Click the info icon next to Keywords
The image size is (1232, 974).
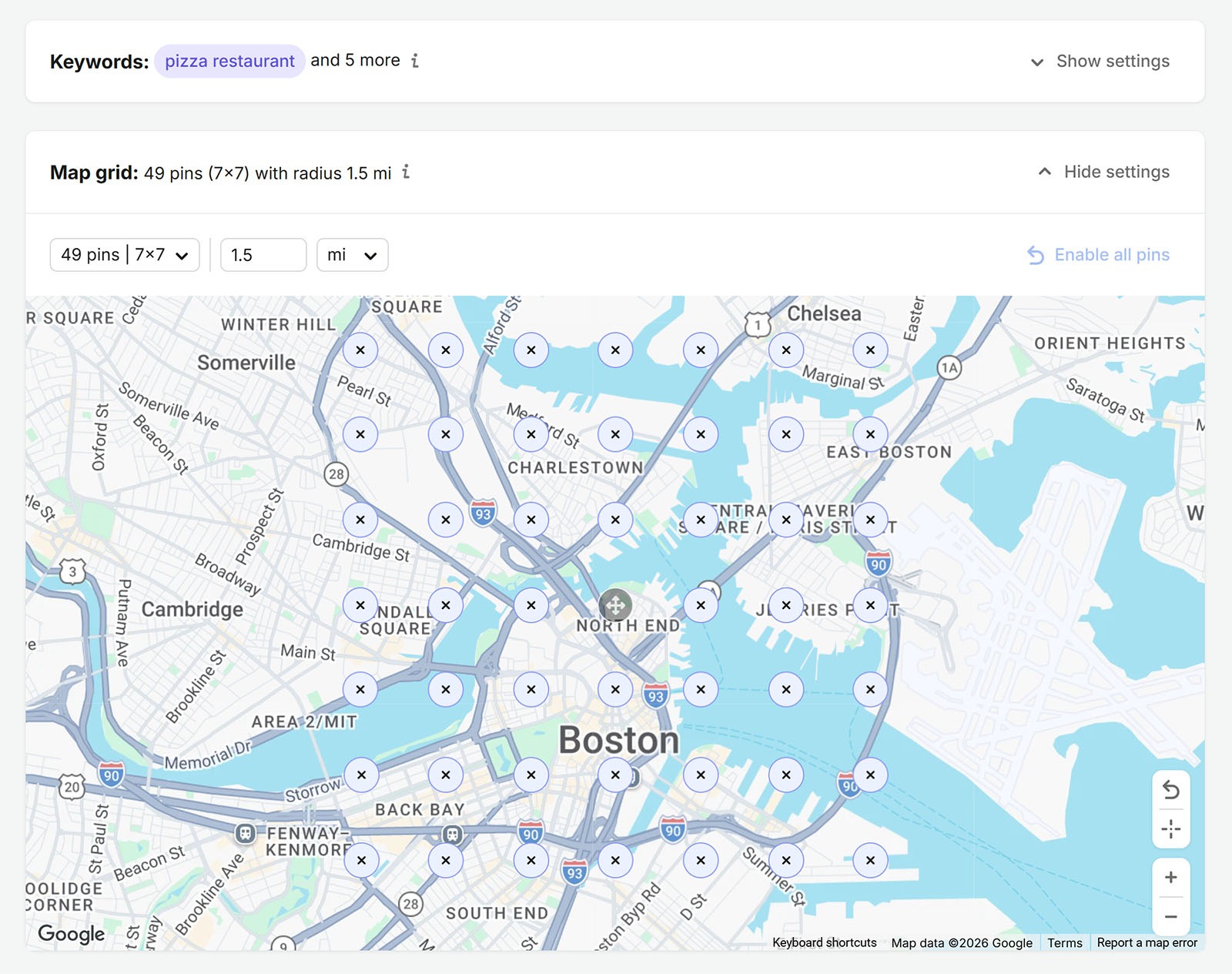tap(415, 60)
